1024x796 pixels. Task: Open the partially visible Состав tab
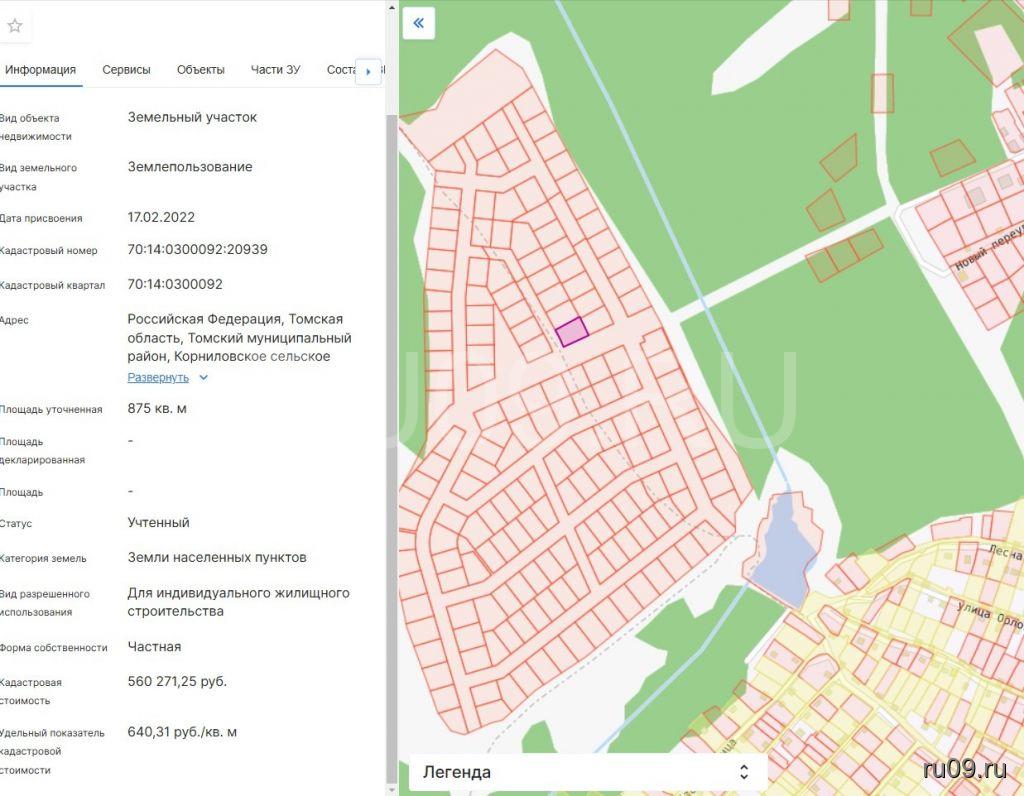coord(340,70)
